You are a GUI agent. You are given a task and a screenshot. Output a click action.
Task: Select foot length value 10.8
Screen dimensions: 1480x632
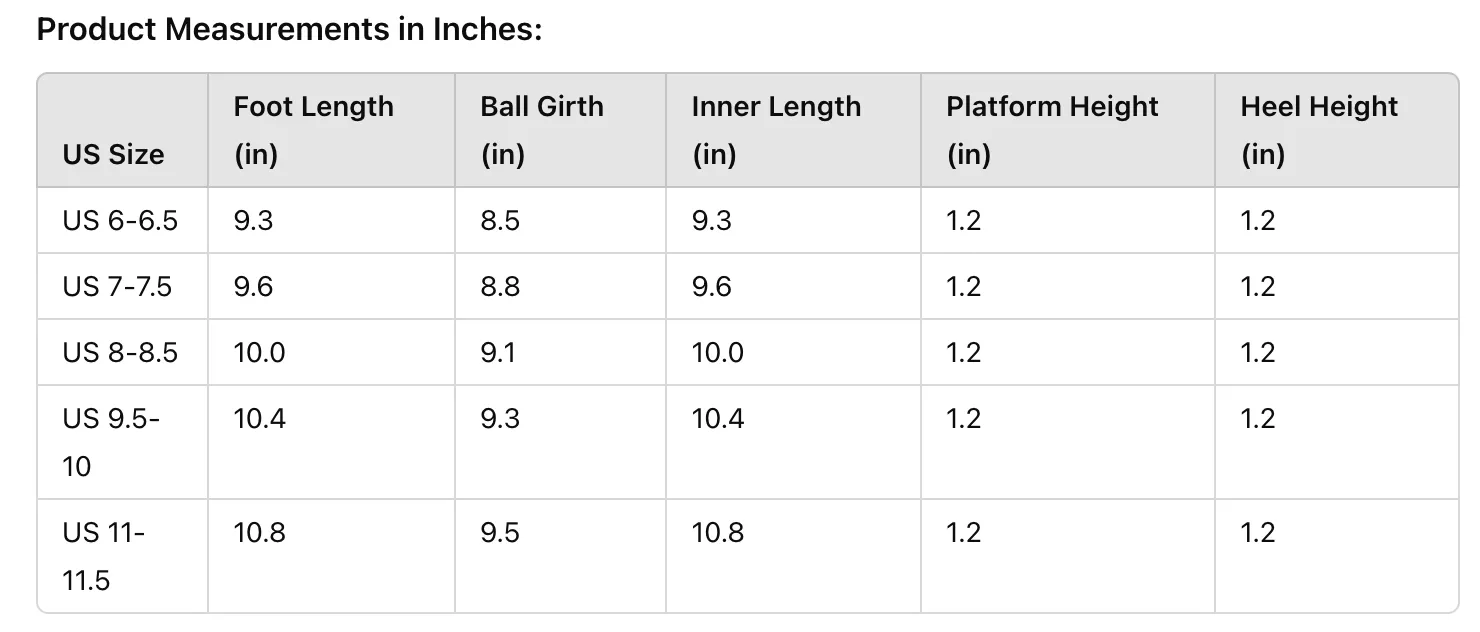[259, 532]
